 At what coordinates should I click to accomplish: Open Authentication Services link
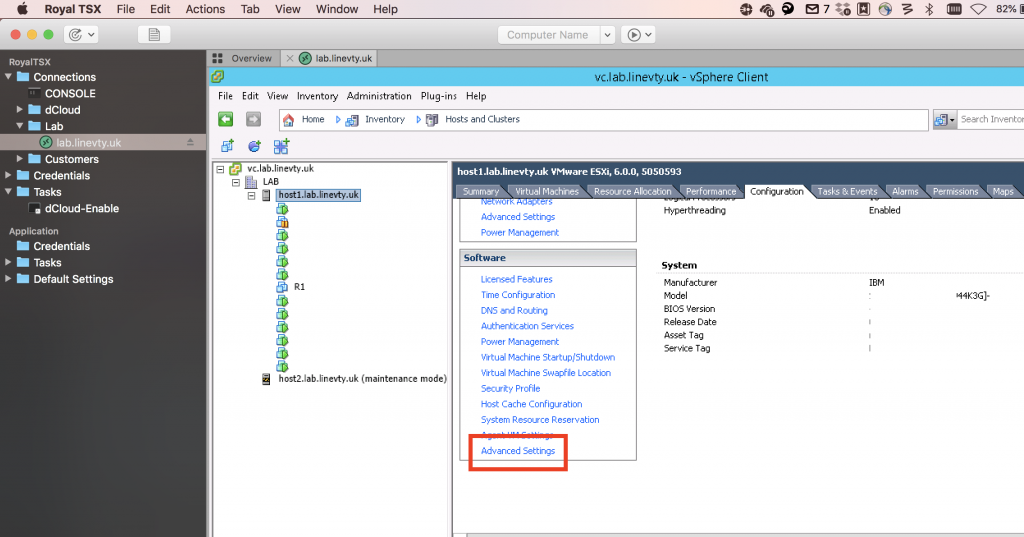(x=527, y=326)
